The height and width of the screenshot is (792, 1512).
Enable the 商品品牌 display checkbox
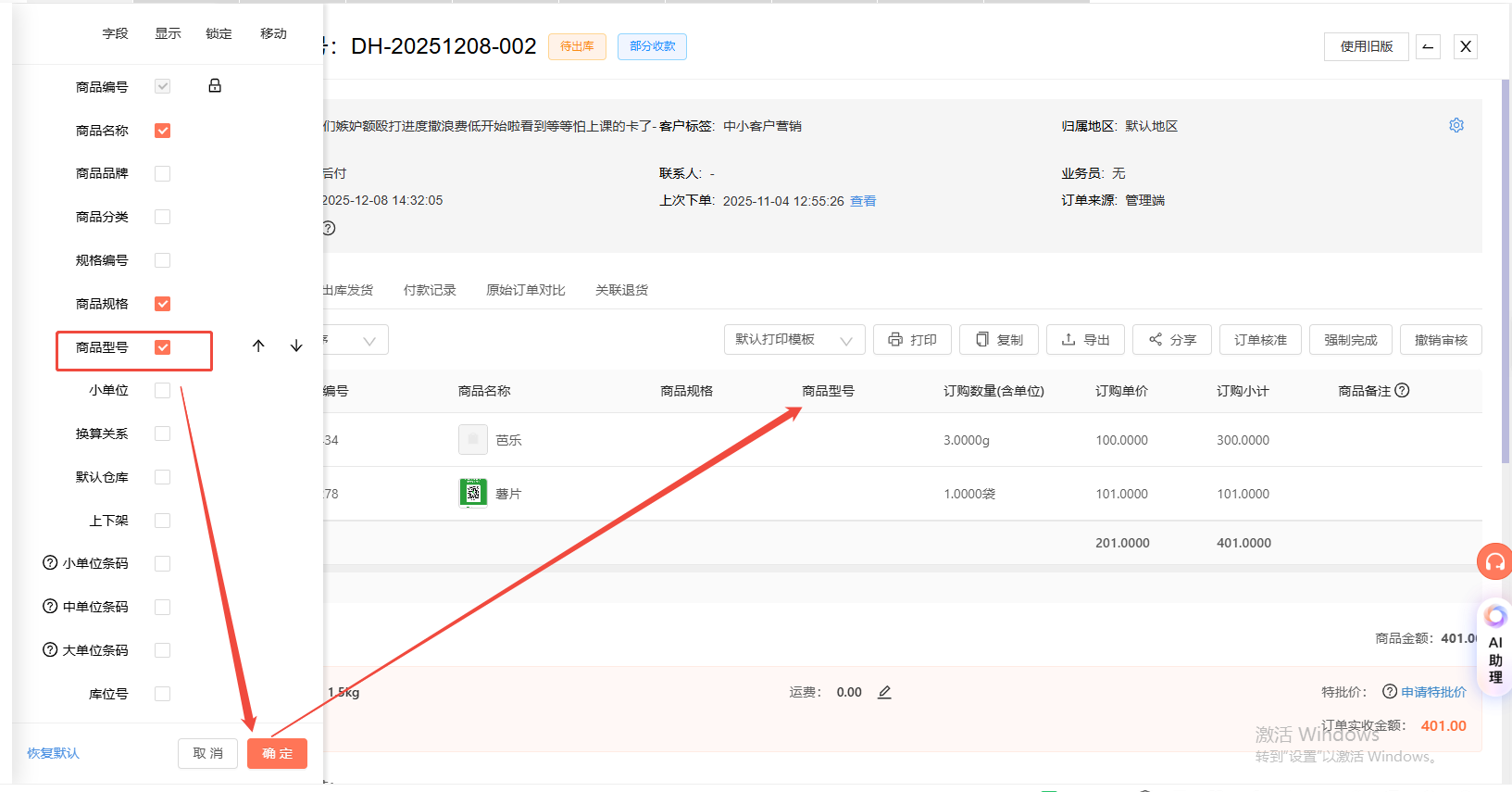pos(163,173)
